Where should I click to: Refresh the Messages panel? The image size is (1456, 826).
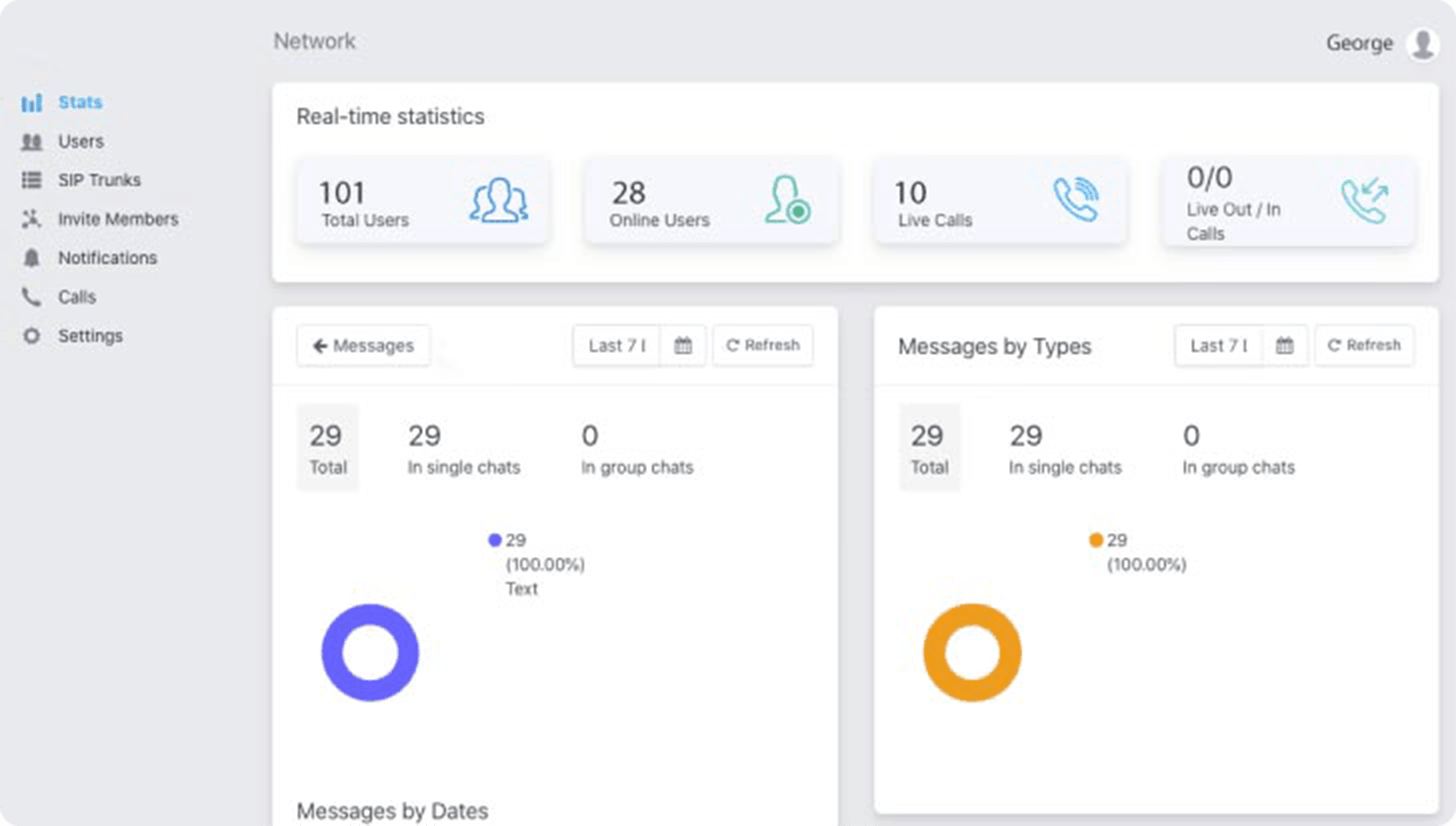pos(763,345)
